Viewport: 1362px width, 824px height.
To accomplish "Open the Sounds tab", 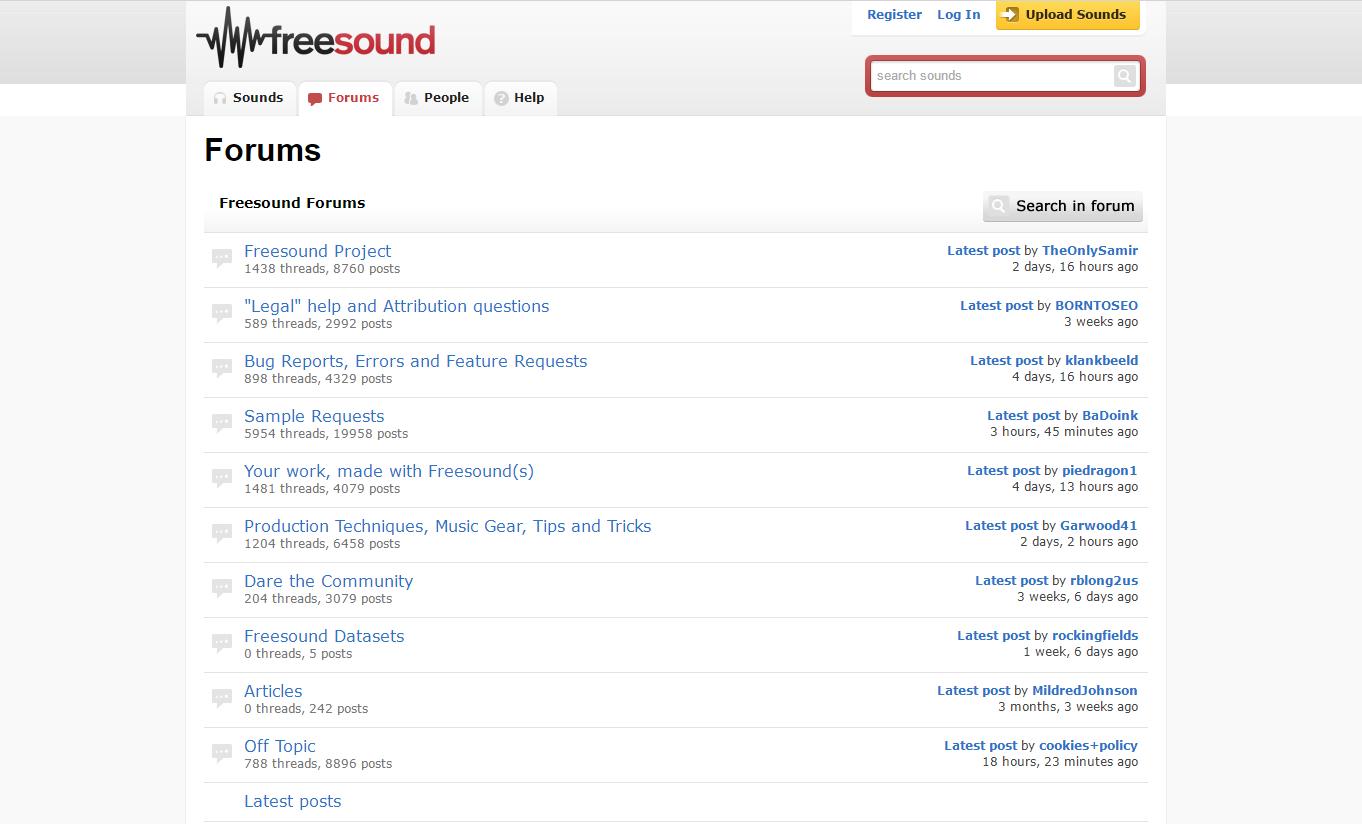I will [249, 98].
